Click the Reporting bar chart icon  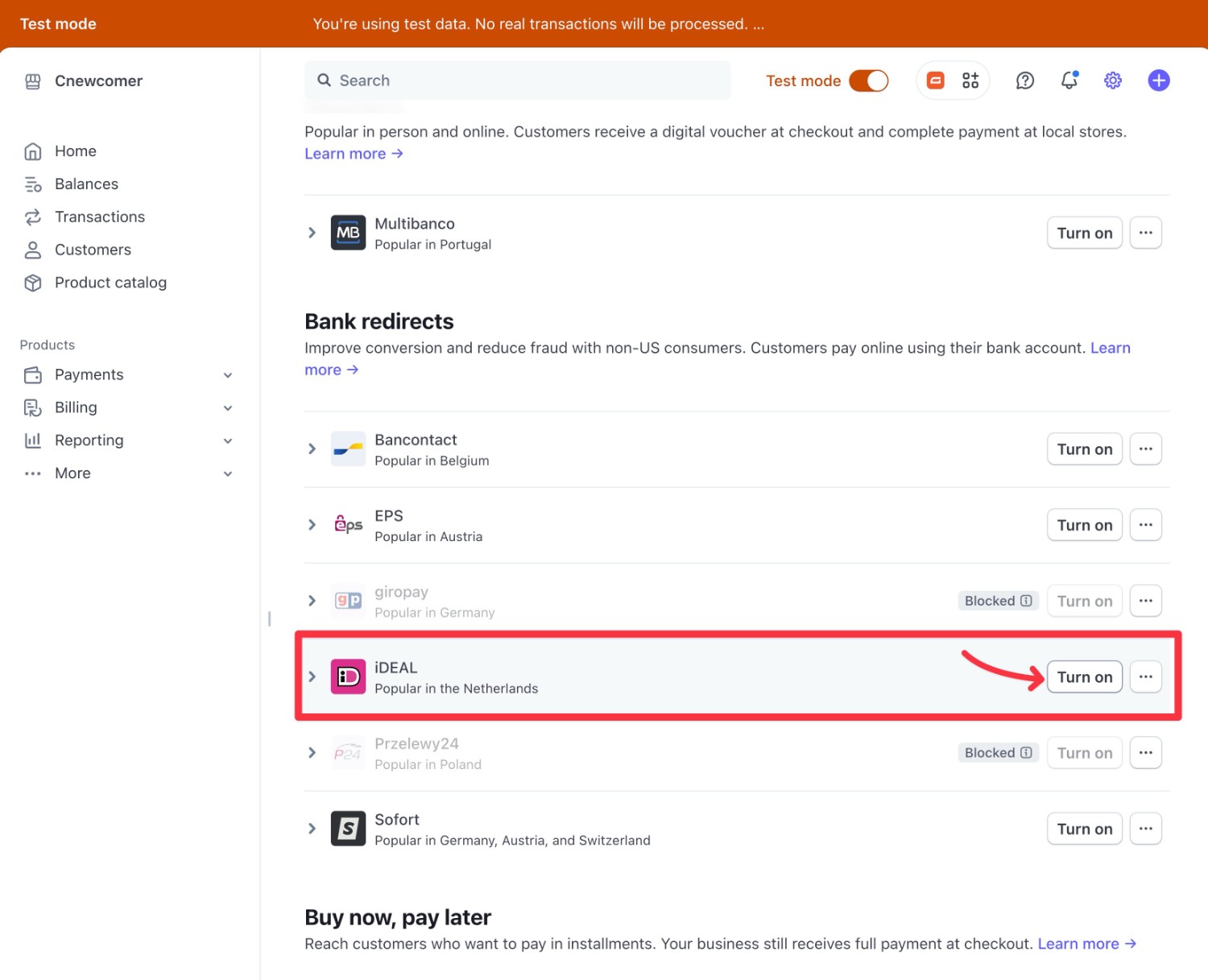pyautogui.click(x=33, y=440)
